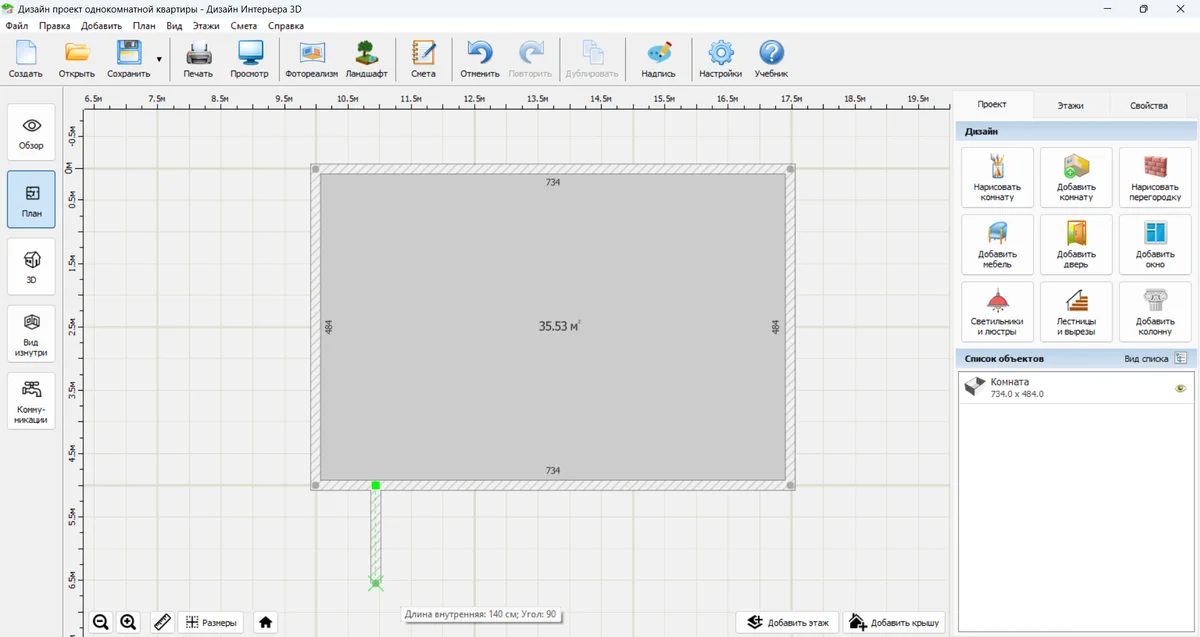This screenshot has height=637, width=1200.
Task: Switch to Вид изнутри interior view
Action: coord(32,334)
